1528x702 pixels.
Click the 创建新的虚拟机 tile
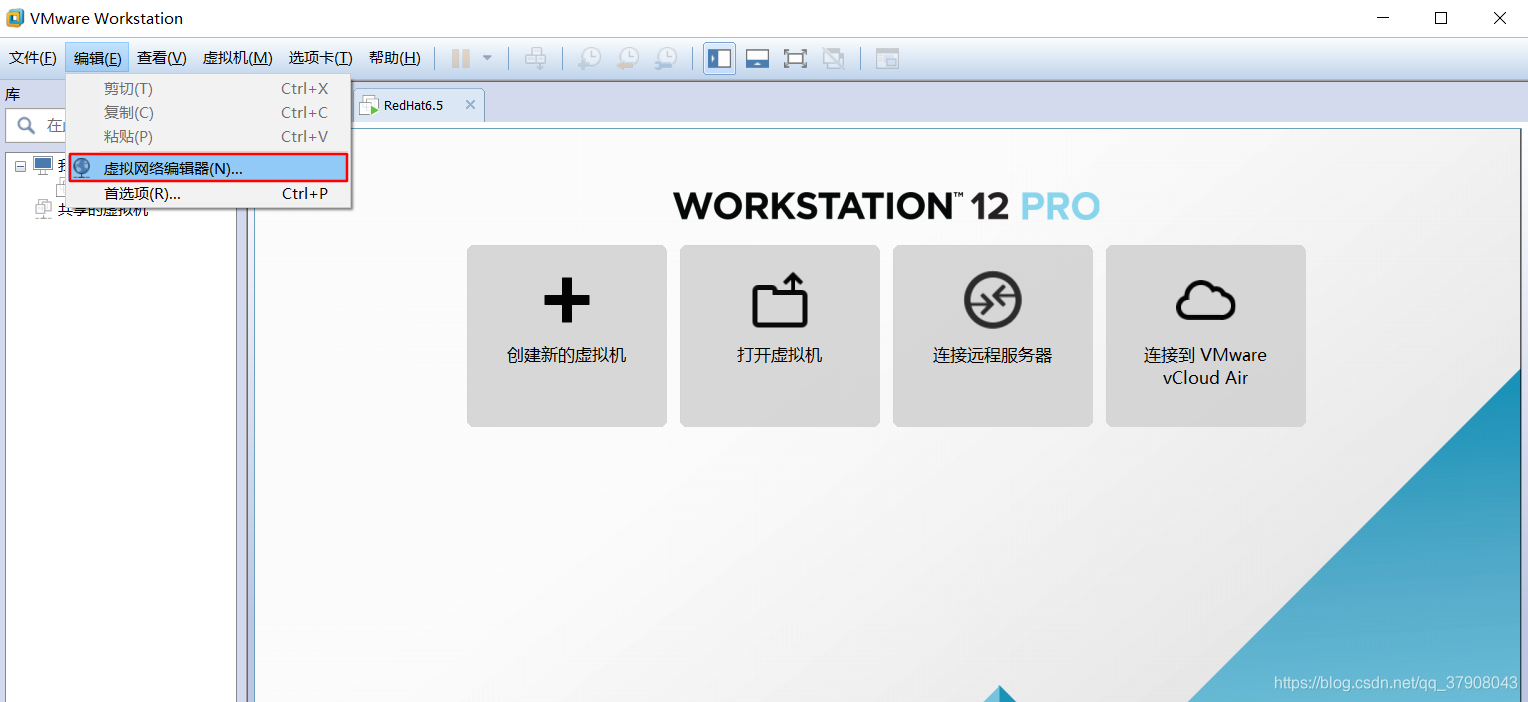tap(567, 336)
